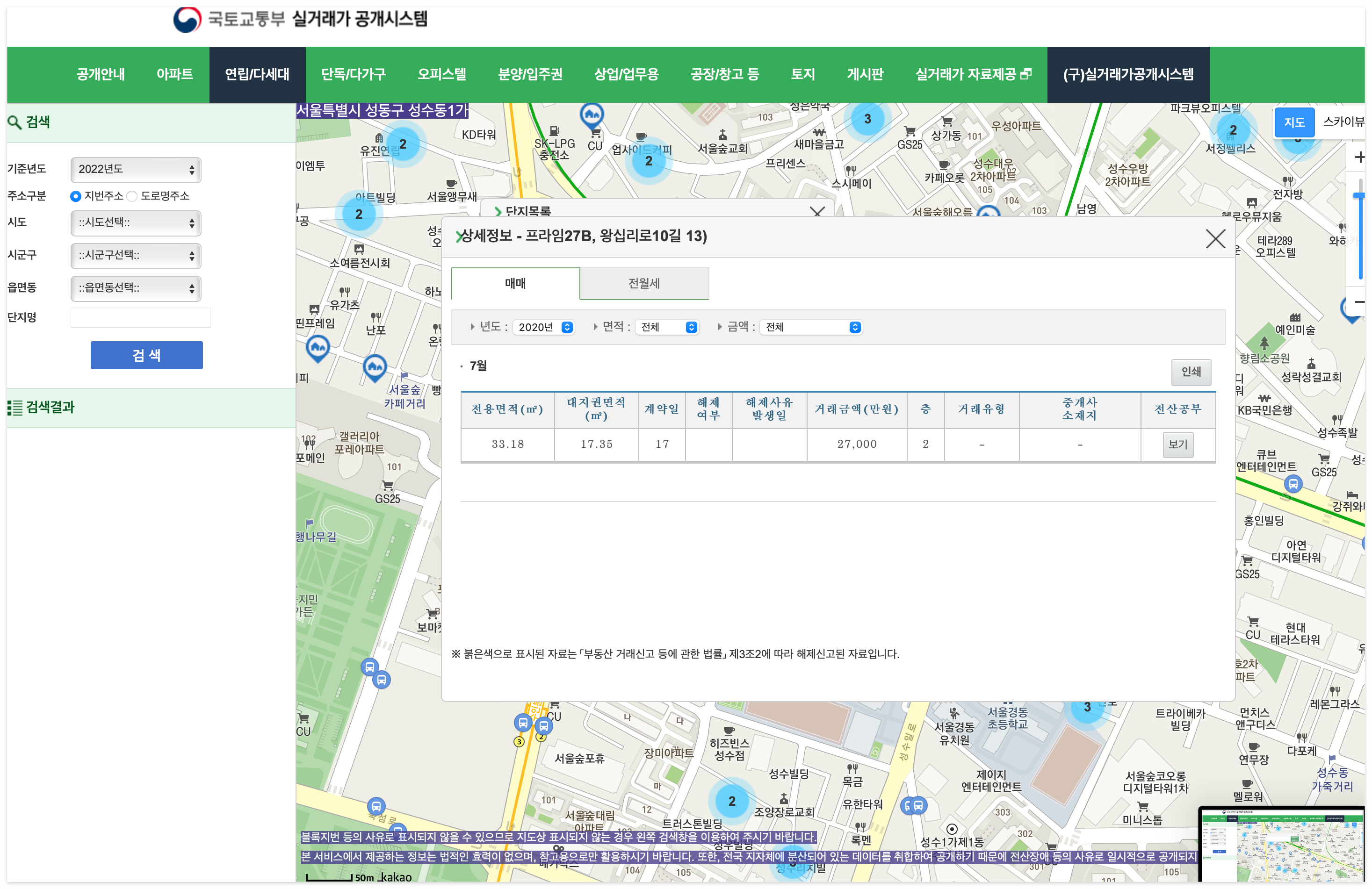Switch map view to 스카이뷰
The image size is (1372, 889).
pos(1343,122)
